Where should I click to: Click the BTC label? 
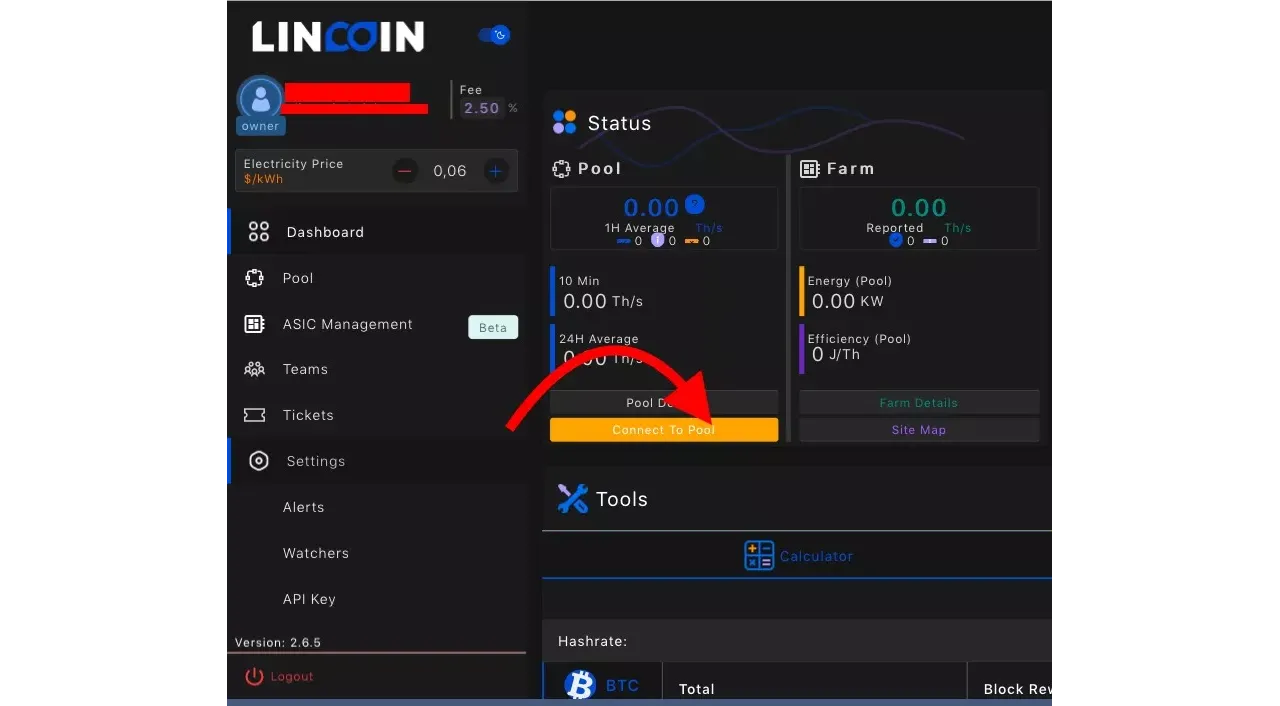[x=622, y=686]
